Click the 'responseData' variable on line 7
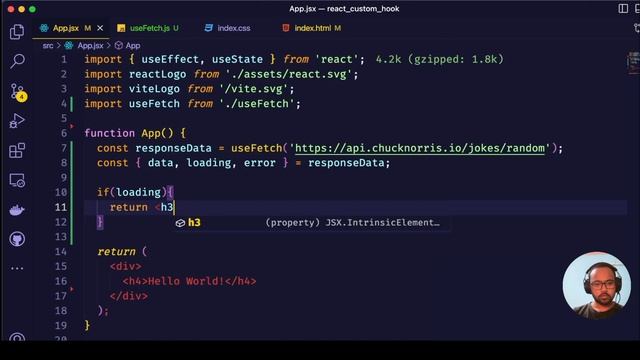 (173, 148)
